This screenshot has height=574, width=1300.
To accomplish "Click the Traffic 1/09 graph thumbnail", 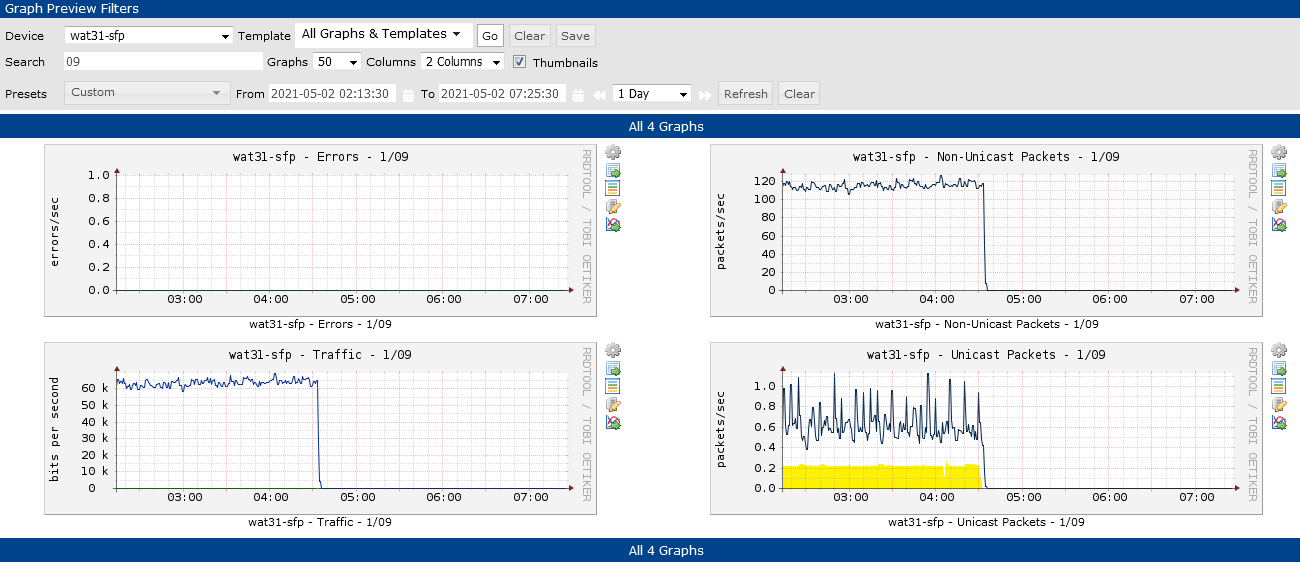I will (320, 429).
